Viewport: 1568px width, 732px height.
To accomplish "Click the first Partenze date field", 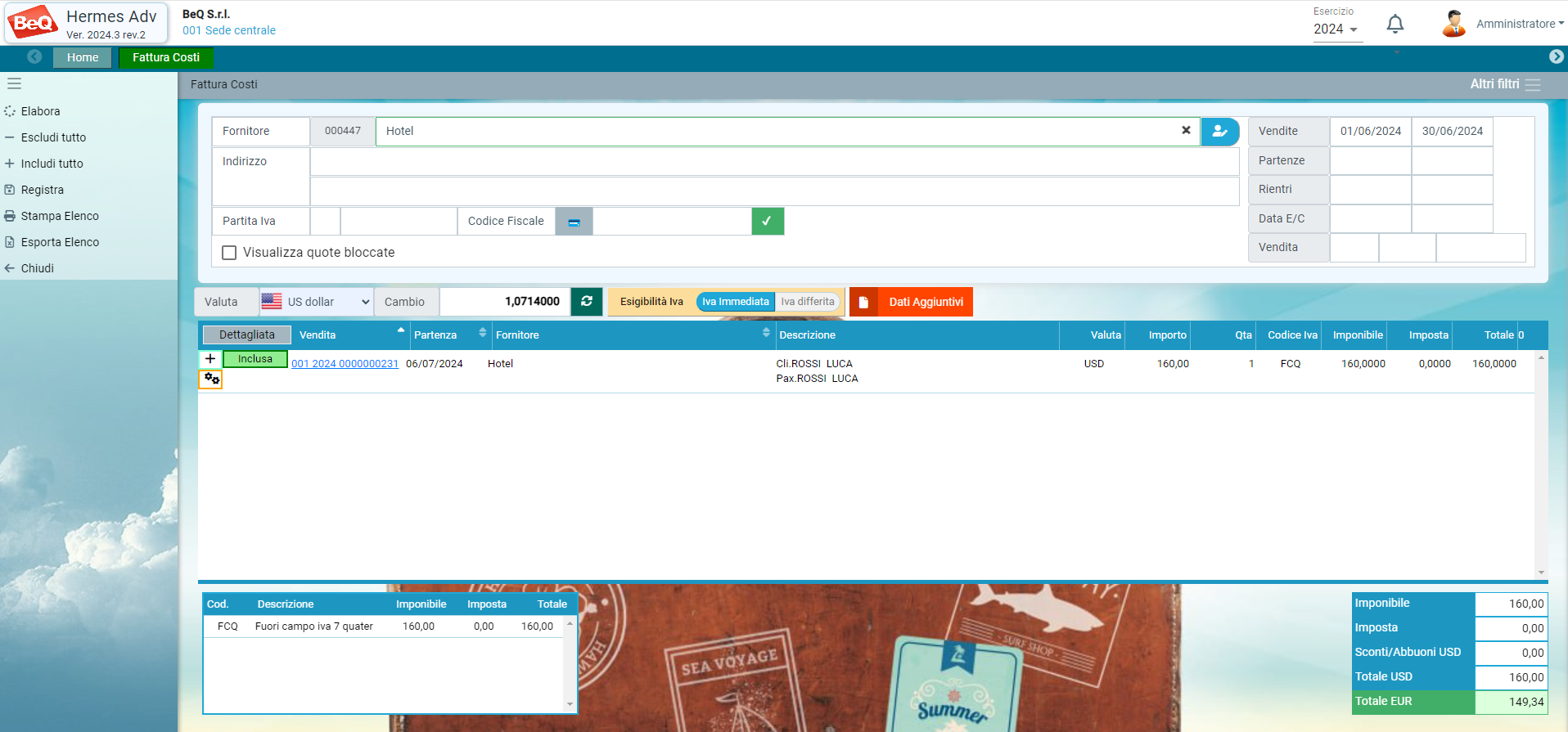I will [1371, 161].
